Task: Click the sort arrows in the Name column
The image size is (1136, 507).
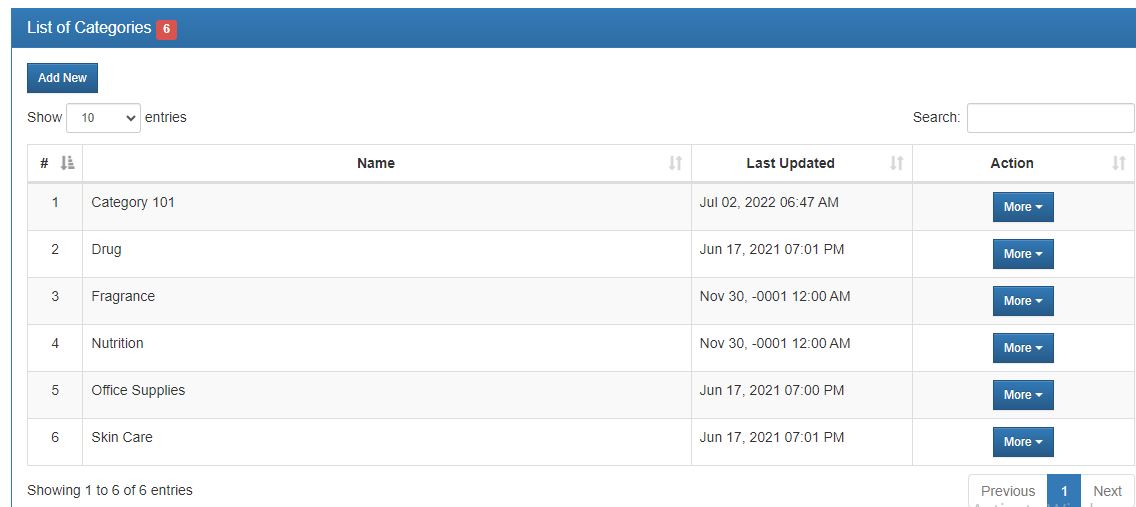Action: click(675, 163)
